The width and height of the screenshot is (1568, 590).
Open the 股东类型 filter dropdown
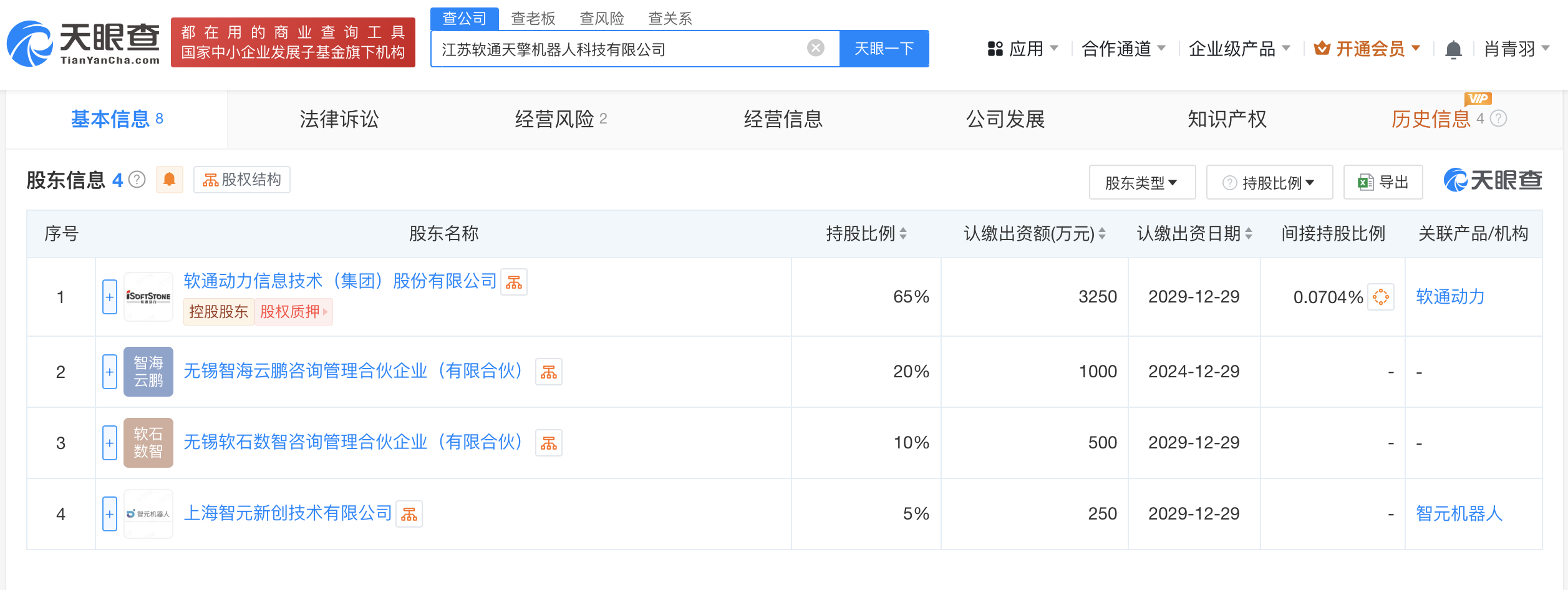(x=1141, y=183)
